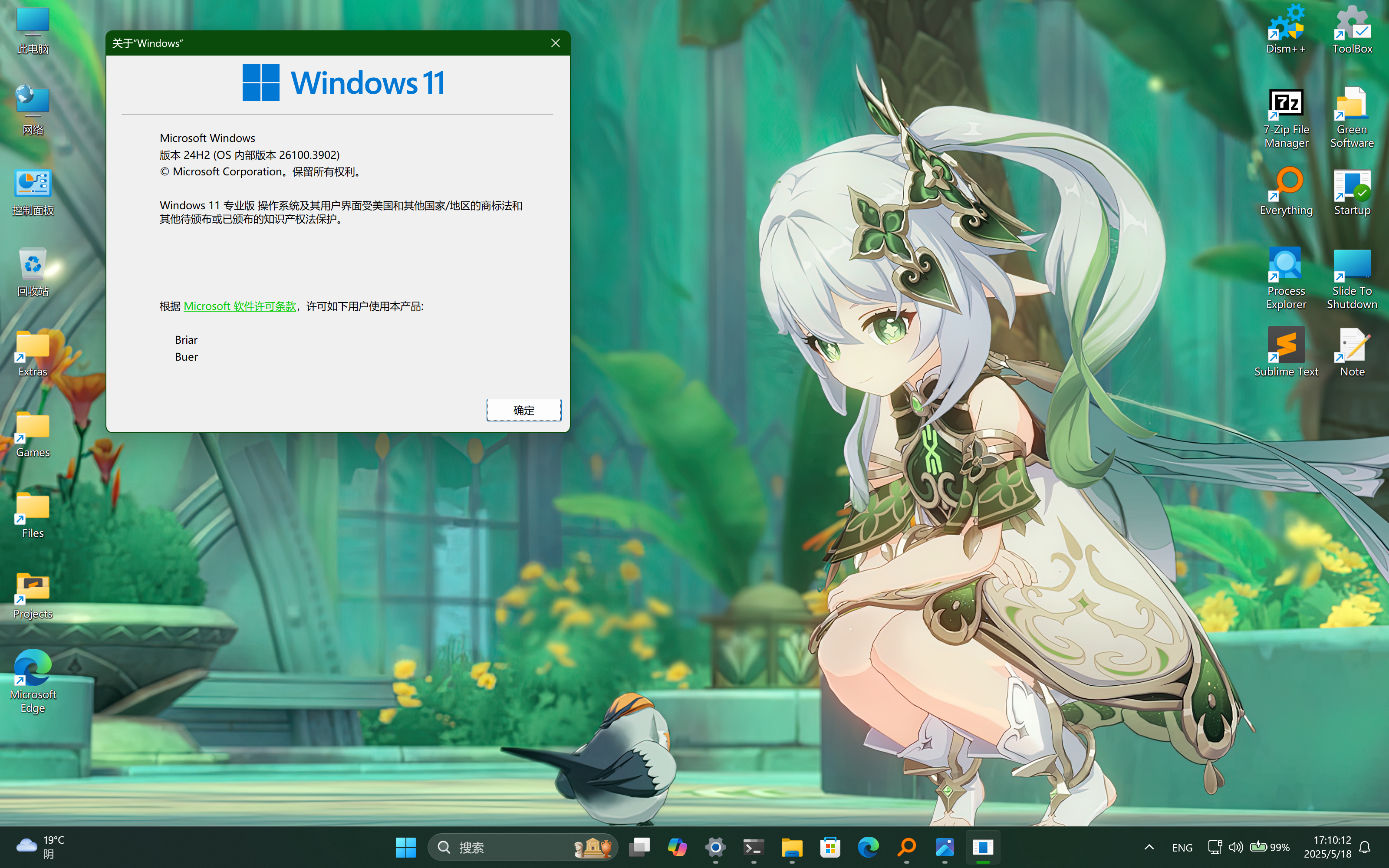
Task: Click the ENG input language indicator
Action: point(1182,847)
